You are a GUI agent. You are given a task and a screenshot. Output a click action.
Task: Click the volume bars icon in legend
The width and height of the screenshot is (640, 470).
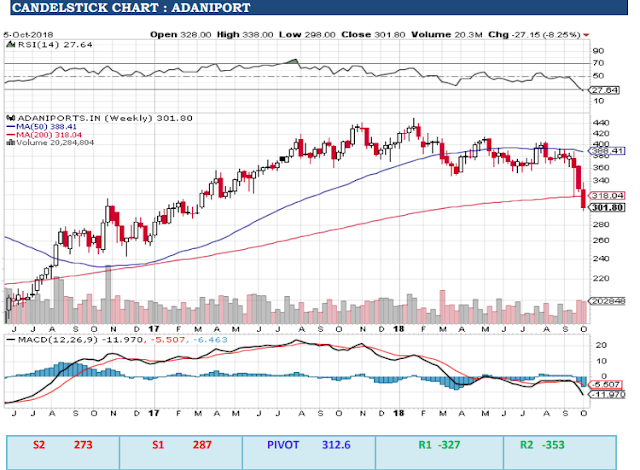click(11, 142)
